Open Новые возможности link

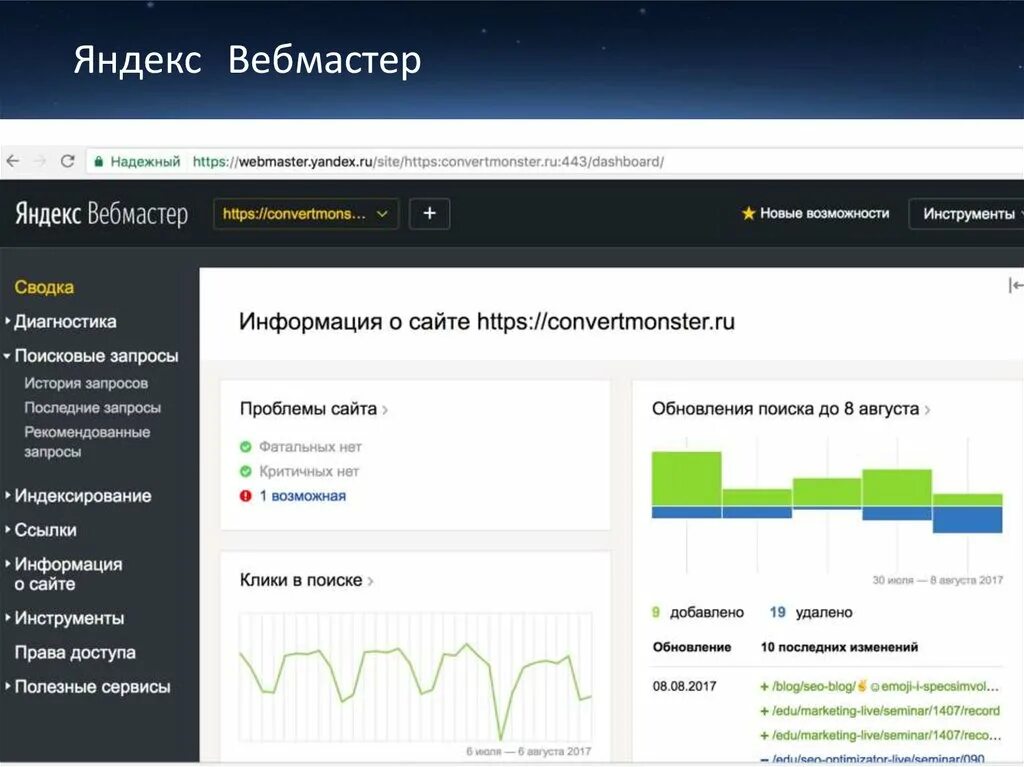pos(824,214)
